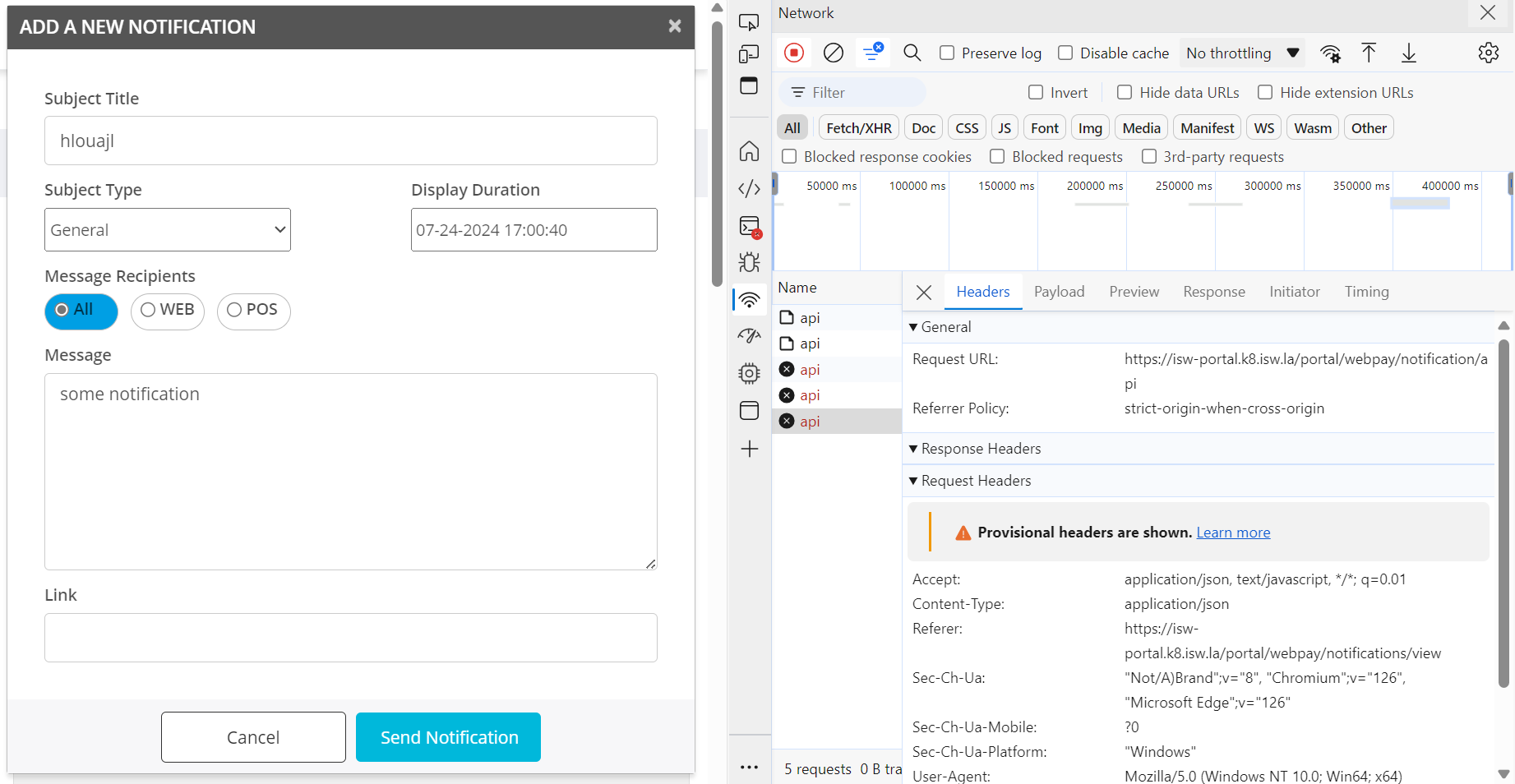Clear the network log
1515x784 pixels.
pos(833,53)
